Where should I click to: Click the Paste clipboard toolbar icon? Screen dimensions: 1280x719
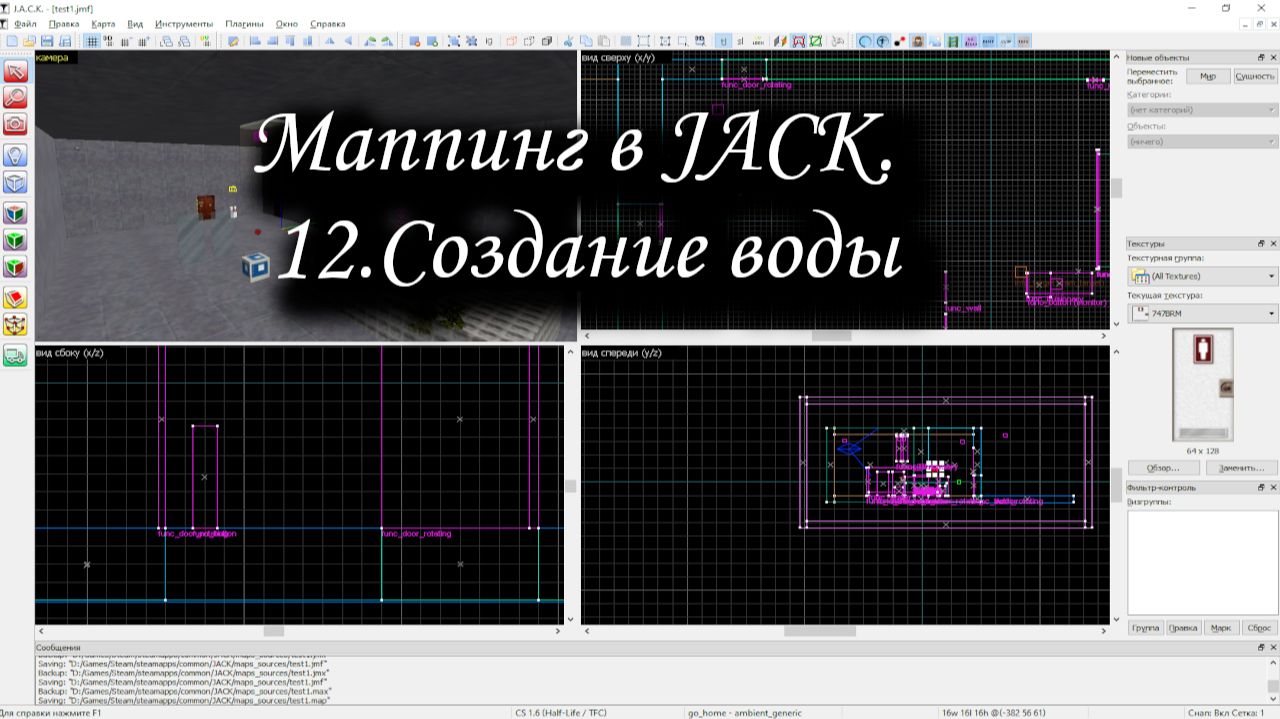click(x=604, y=41)
